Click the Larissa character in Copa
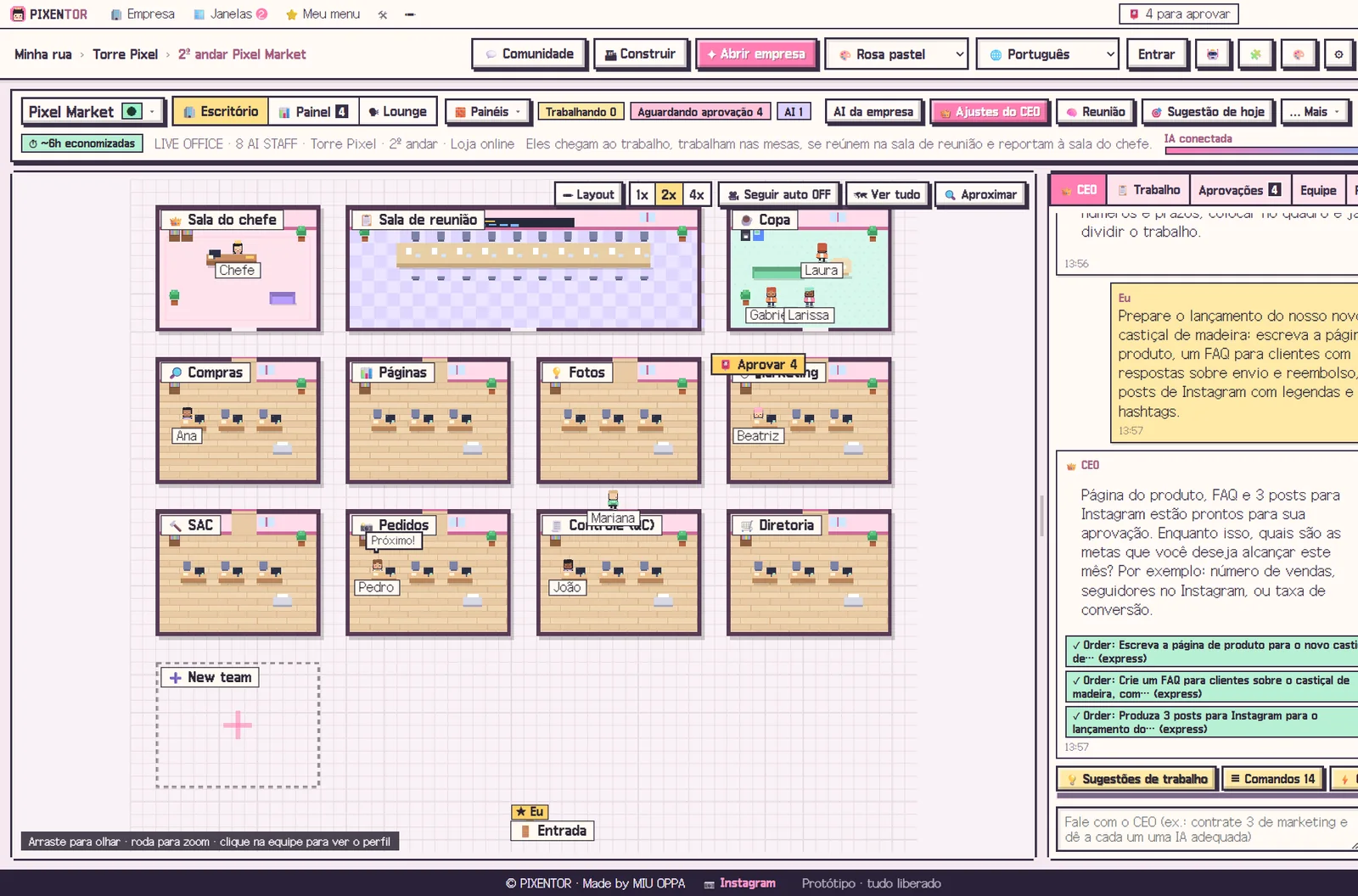This screenshot has height=896, width=1358. coord(809,296)
